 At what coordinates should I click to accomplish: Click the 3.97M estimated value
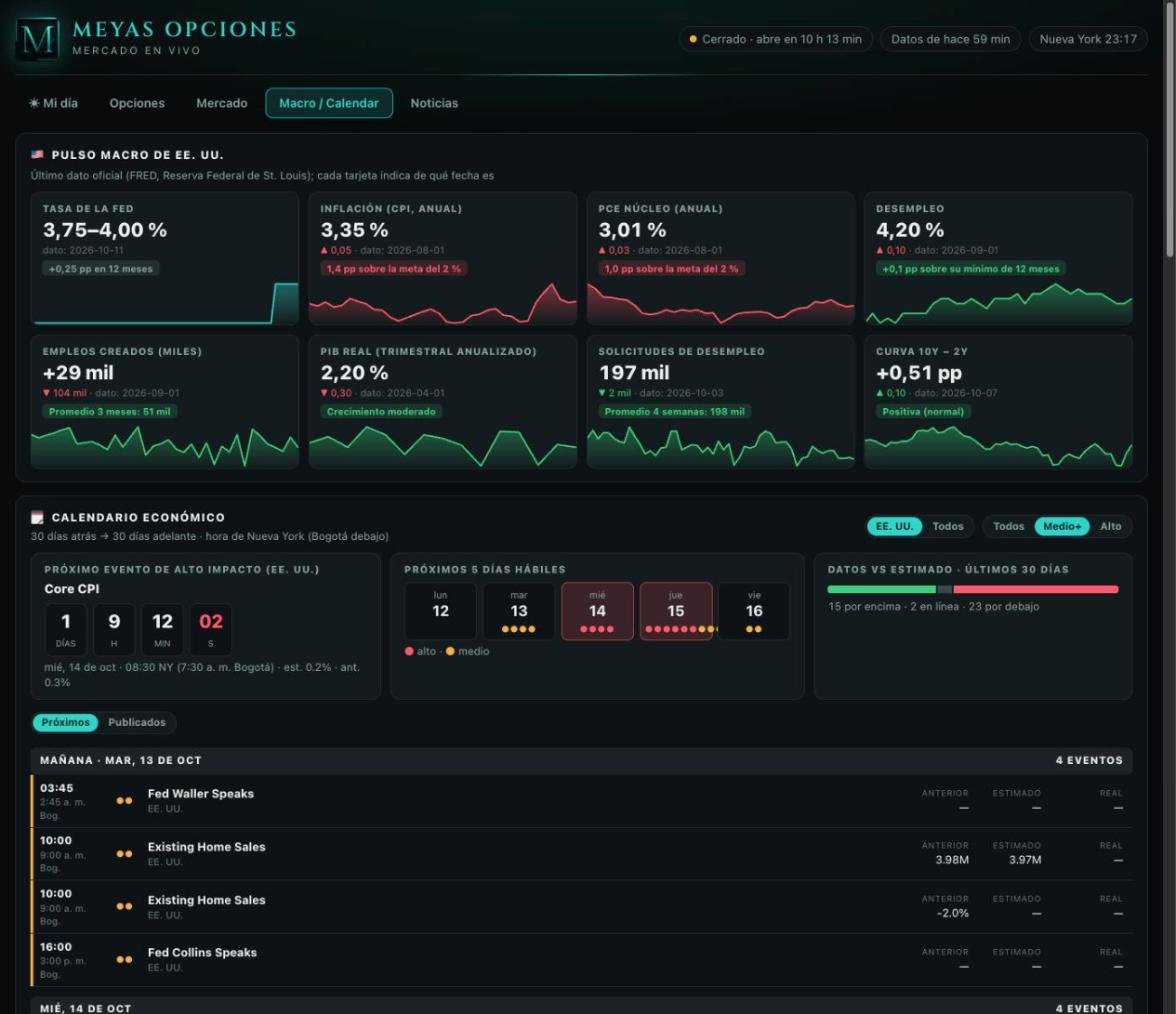tap(1024, 860)
